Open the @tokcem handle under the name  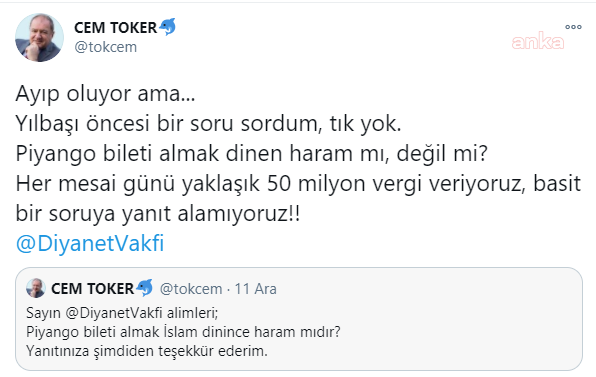pos(106,47)
